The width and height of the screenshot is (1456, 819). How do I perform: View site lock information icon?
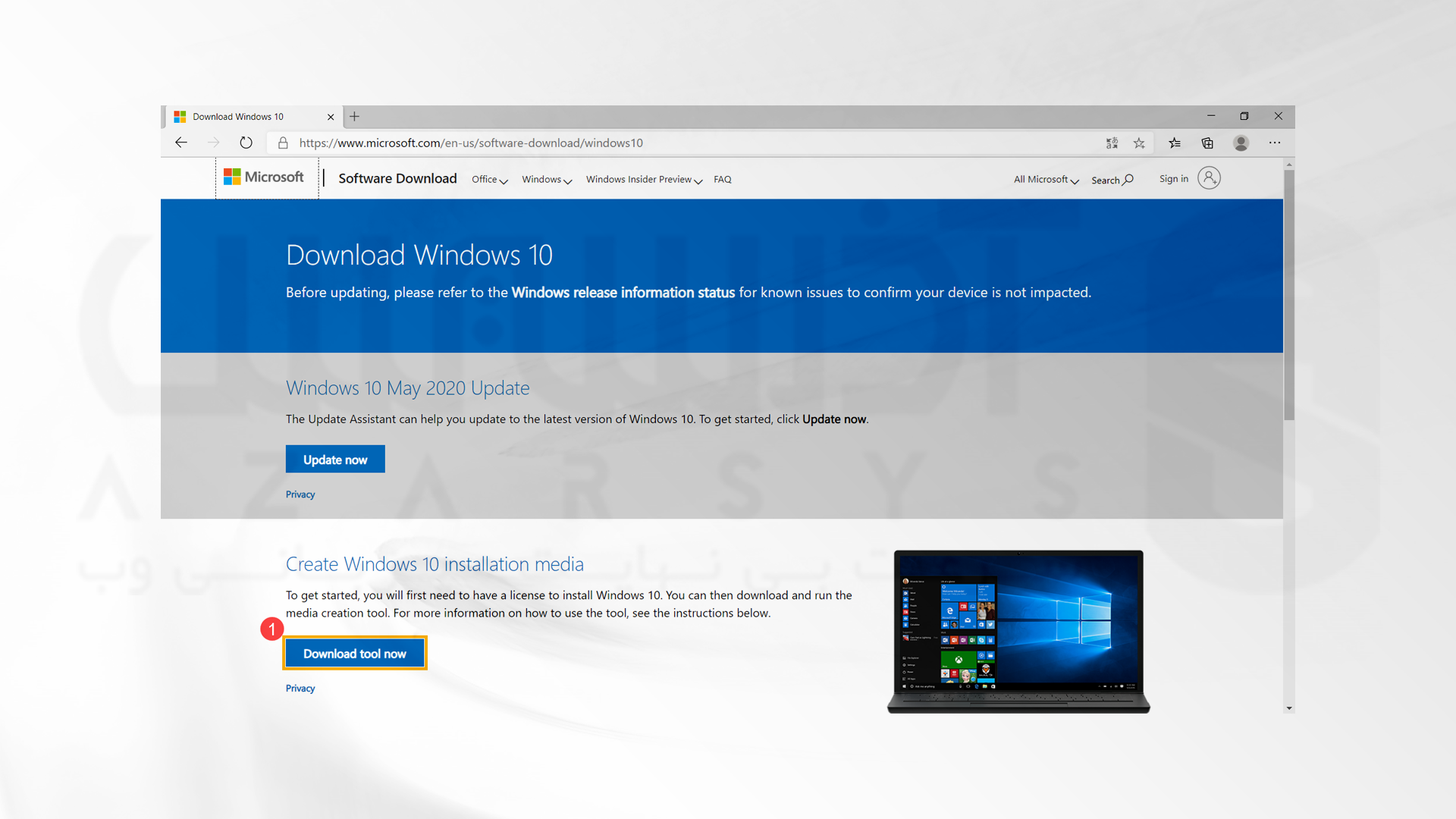(283, 143)
